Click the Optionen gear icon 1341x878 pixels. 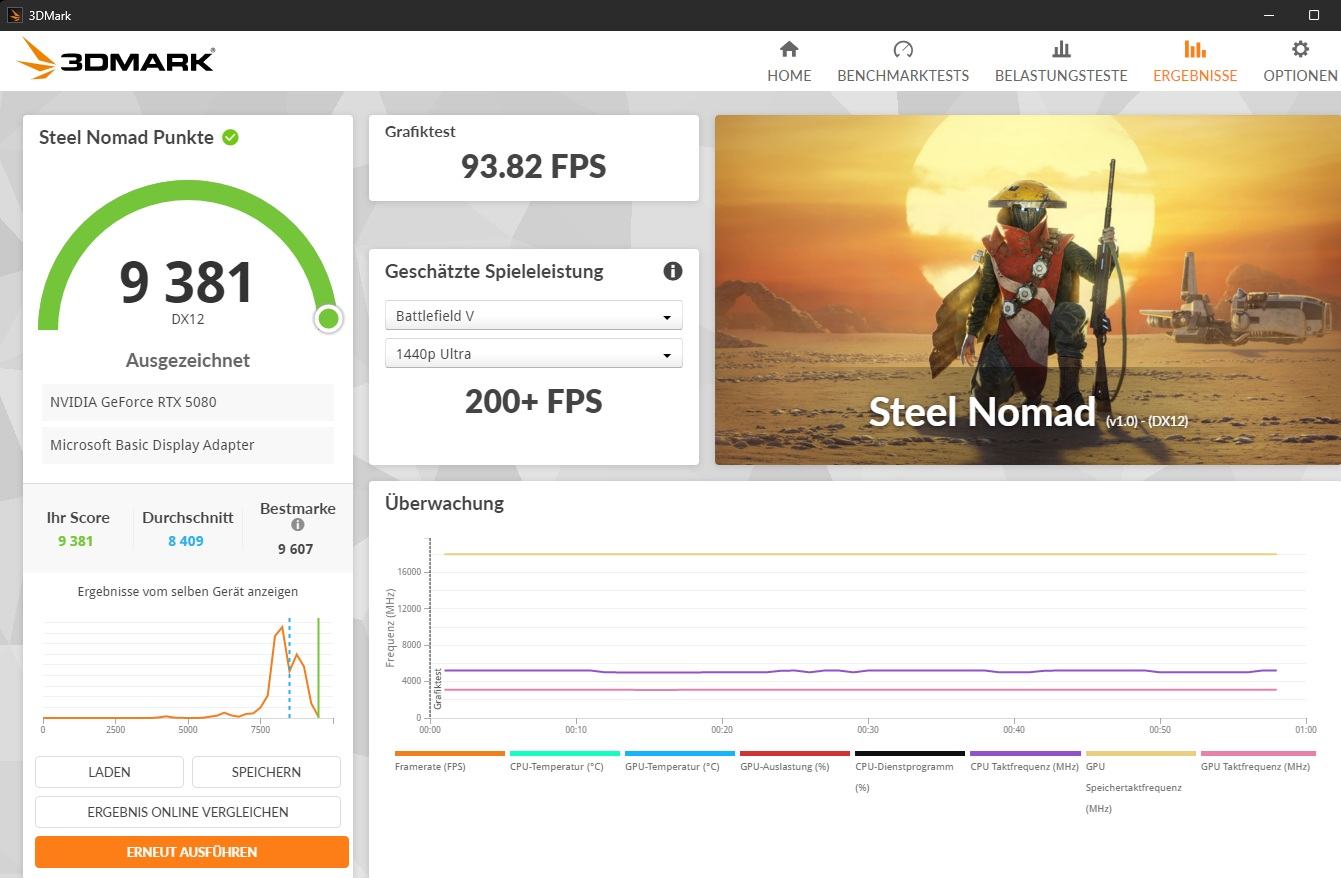point(1300,49)
